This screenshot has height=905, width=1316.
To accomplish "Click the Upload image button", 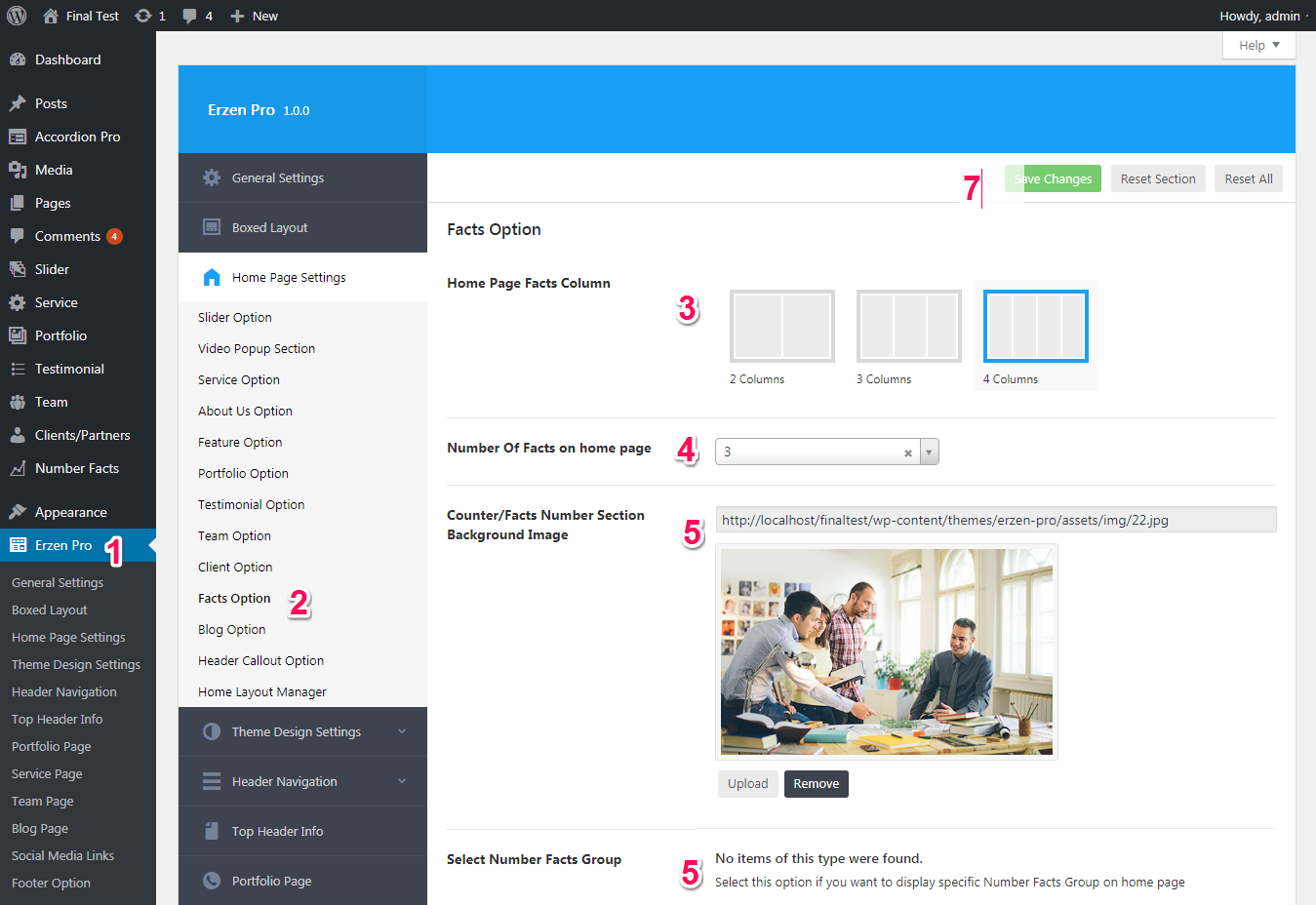I will click(748, 784).
